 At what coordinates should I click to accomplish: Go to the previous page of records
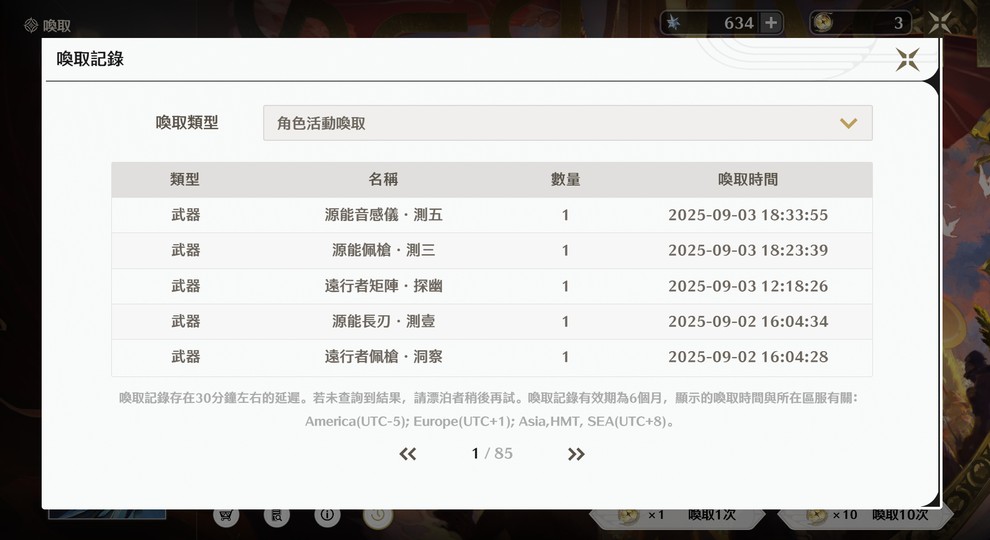pyautogui.click(x=408, y=454)
